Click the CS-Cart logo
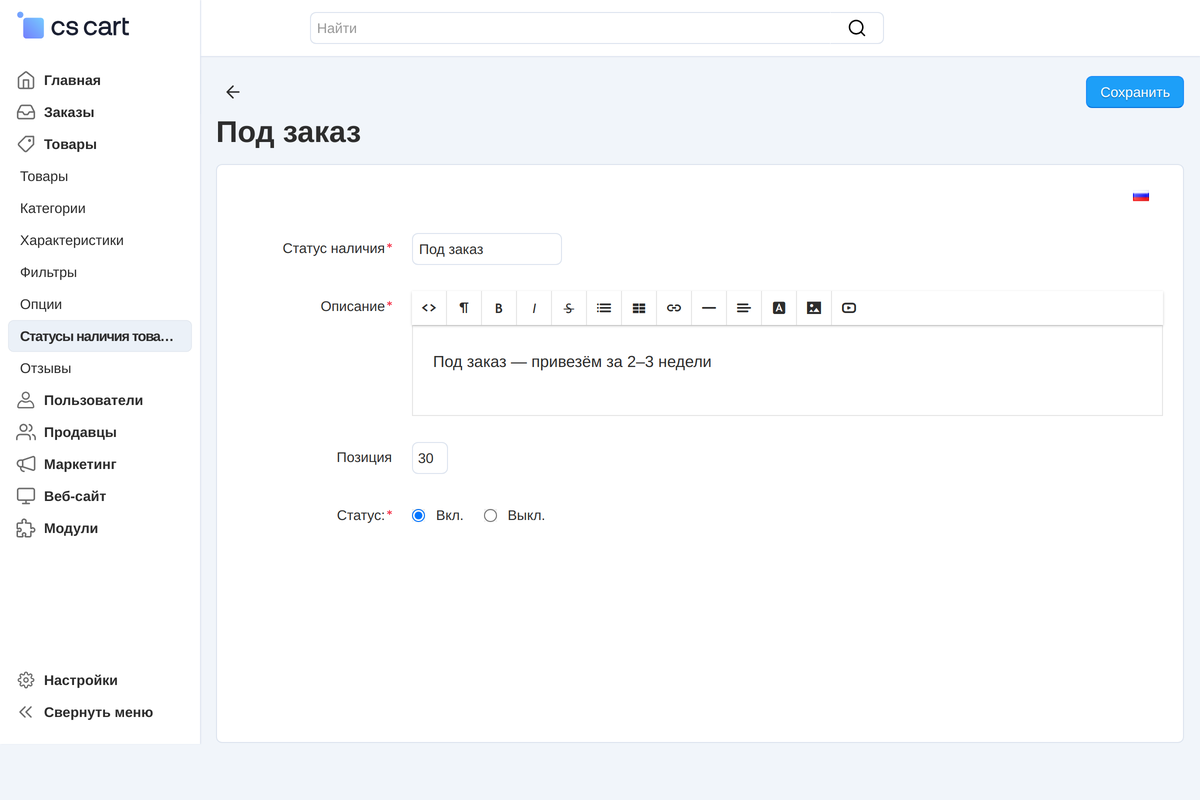1200x800 pixels. coord(73,27)
